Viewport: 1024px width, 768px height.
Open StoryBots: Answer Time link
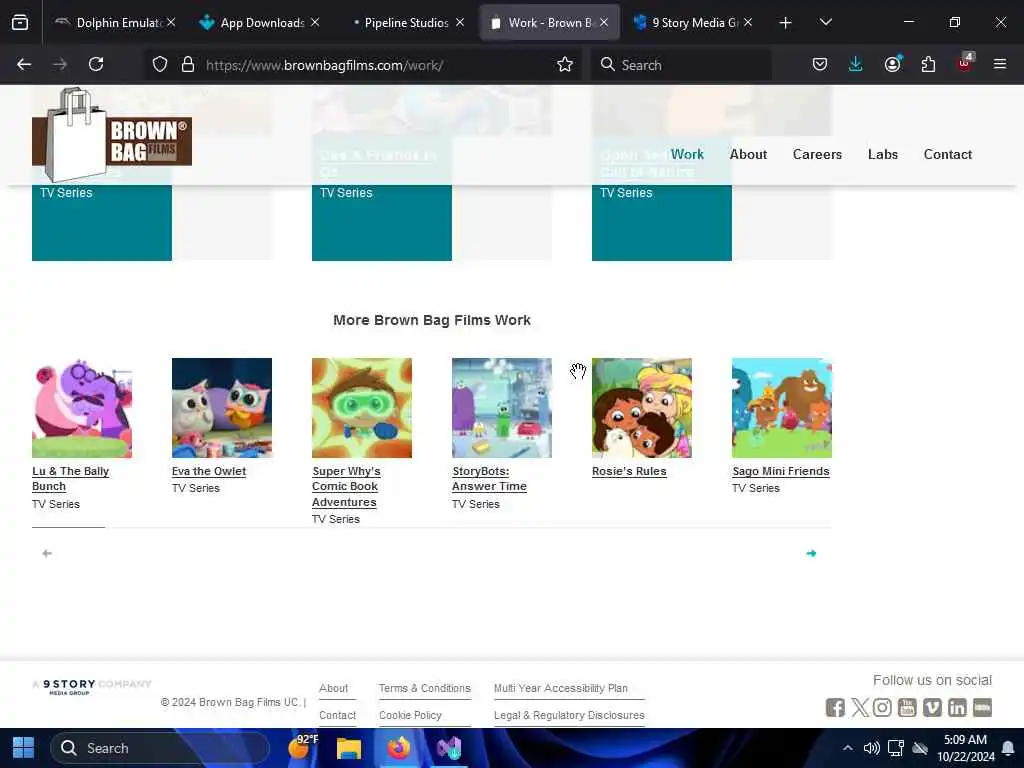489,479
